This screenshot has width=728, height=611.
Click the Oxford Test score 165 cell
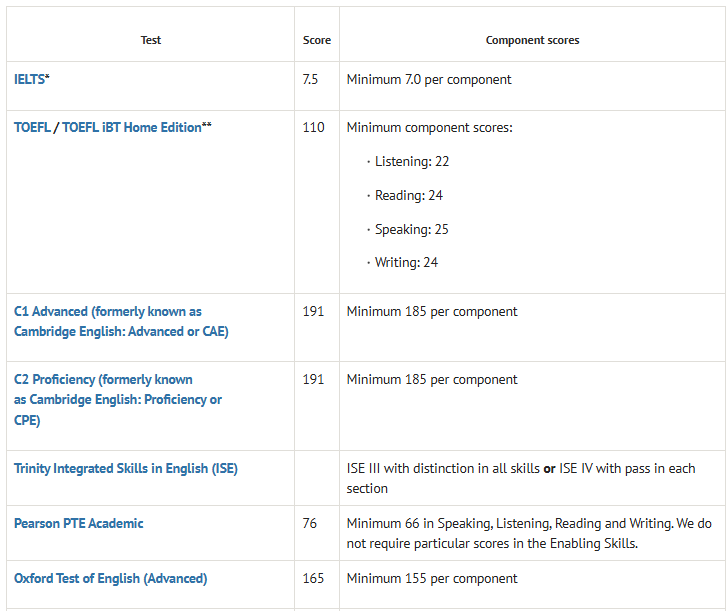tap(313, 578)
